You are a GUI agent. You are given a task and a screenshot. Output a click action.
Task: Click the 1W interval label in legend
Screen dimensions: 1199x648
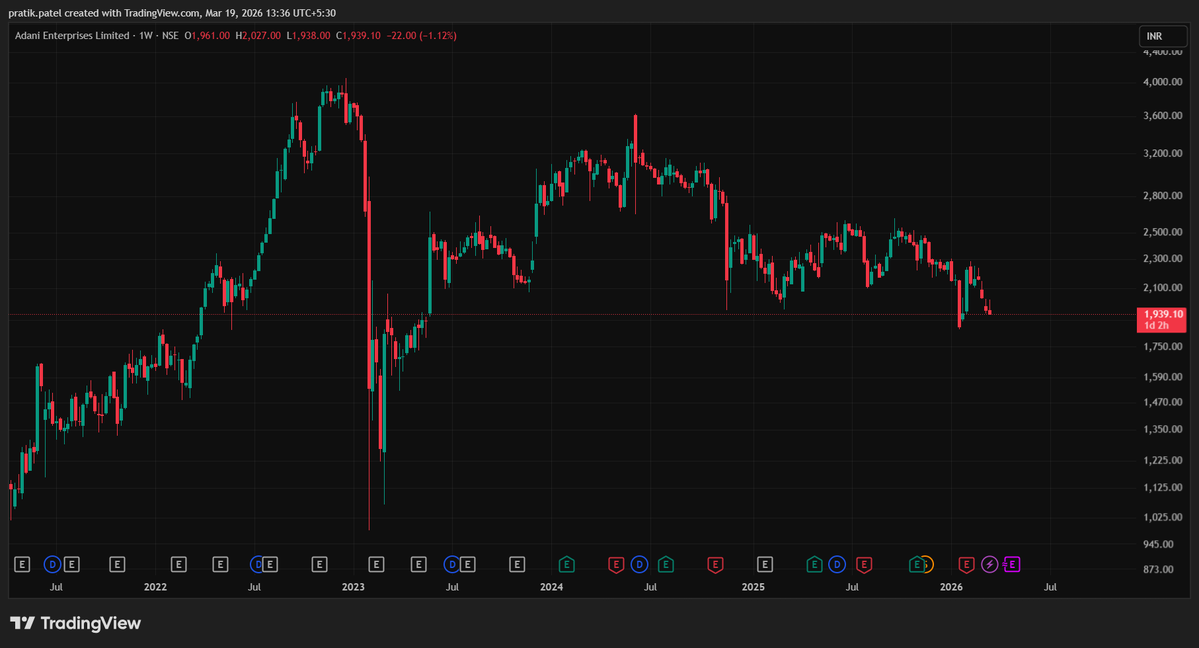point(145,35)
